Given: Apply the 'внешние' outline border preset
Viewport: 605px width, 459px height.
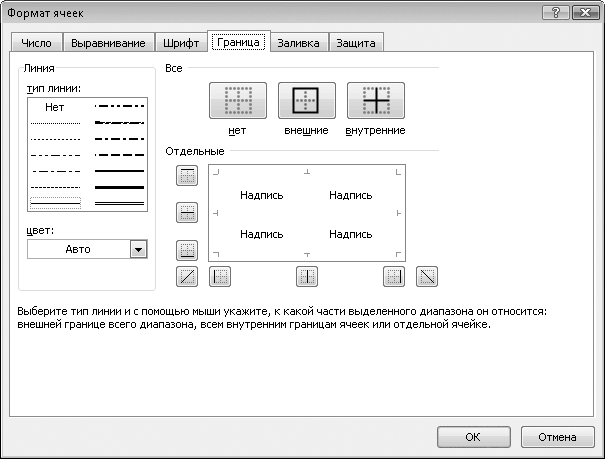Looking at the screenshot, I should point(306,102).
